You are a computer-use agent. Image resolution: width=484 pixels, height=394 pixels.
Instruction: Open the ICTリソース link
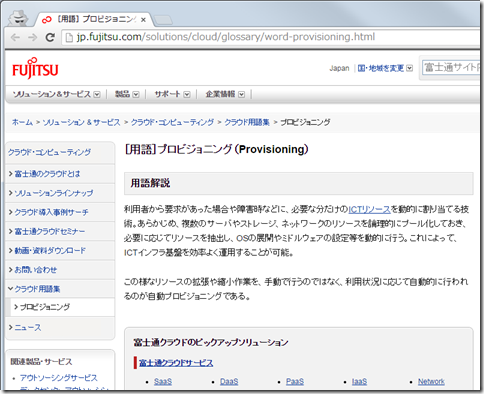369,209
